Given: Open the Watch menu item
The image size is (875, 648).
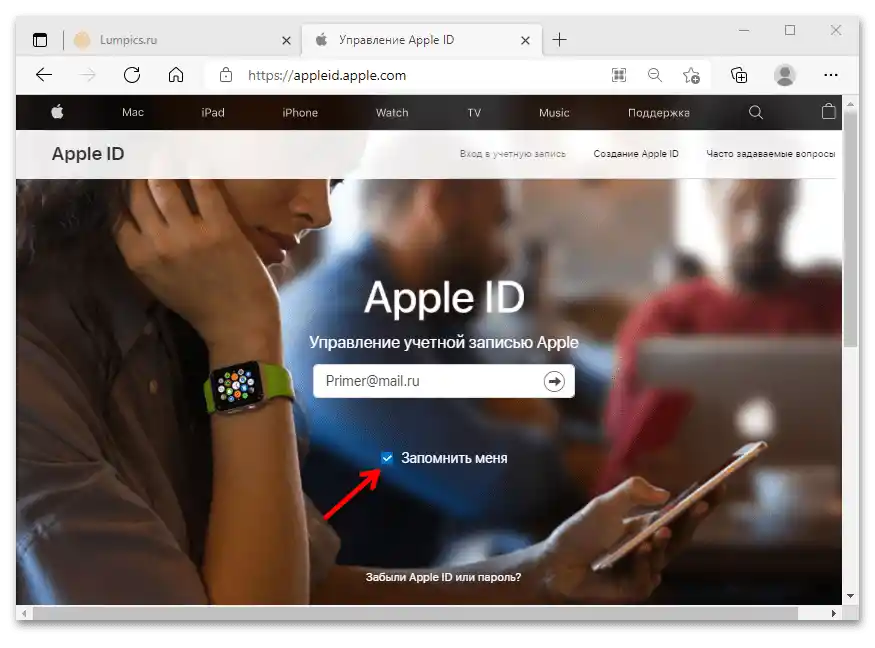Looking at the screenshot, I should (x=392, y=113).
